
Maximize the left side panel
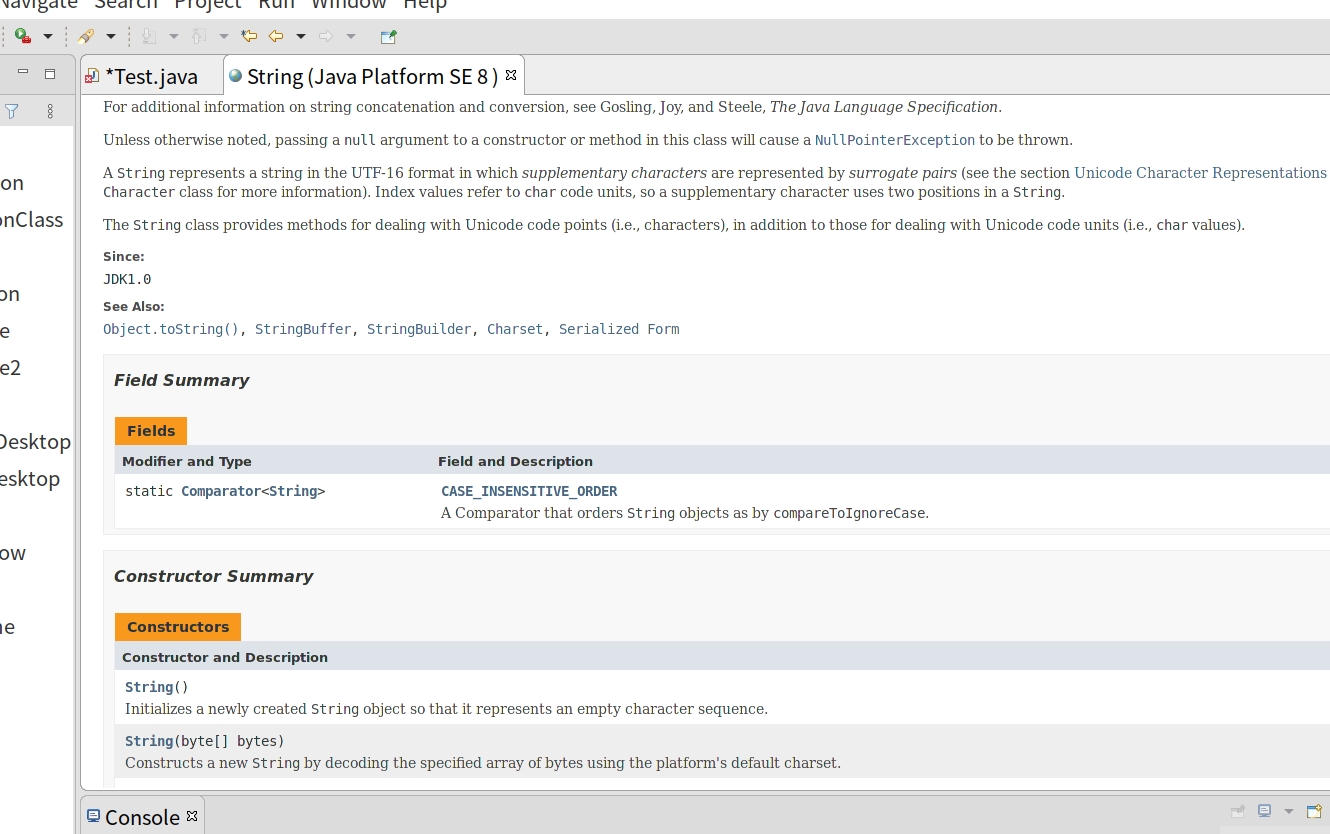(x=50, y=73)
